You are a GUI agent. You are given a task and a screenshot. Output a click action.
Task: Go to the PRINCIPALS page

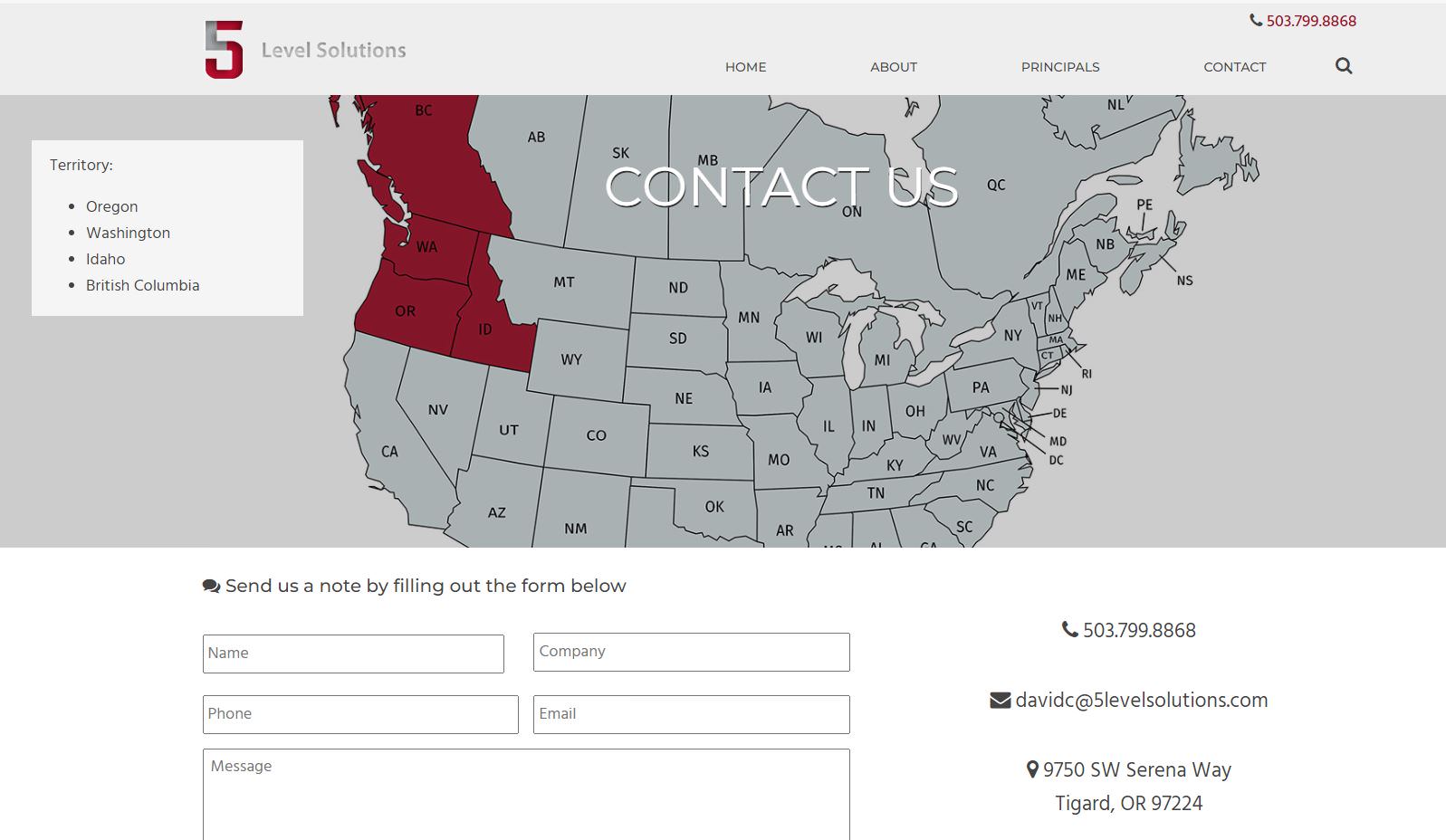1060,67
